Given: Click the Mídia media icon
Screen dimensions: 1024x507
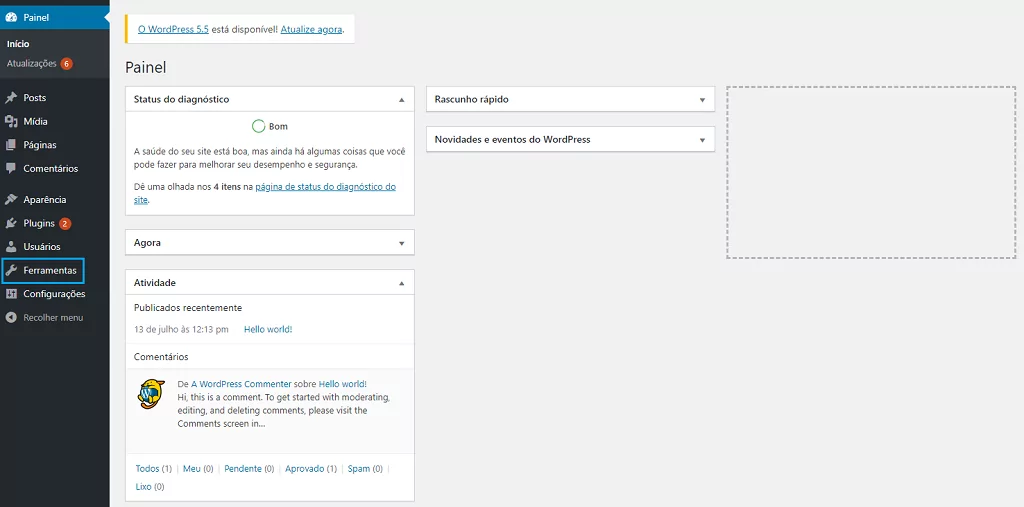Looking at the screenshot, I should 10,122.
